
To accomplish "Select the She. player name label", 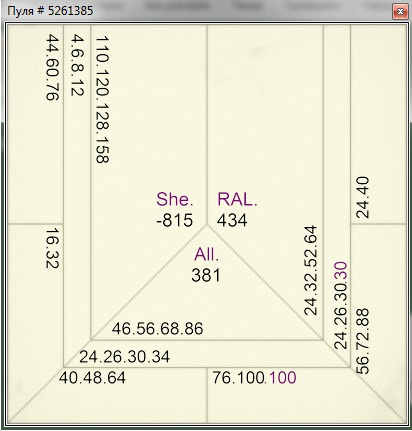I will pyautogui.click(x=175, y=199).
